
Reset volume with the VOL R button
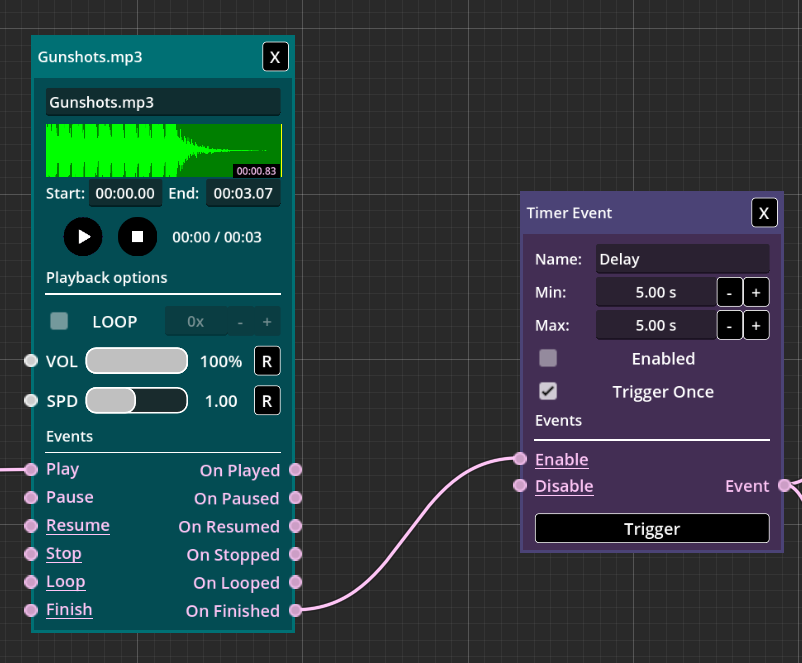tap(267, 361)
